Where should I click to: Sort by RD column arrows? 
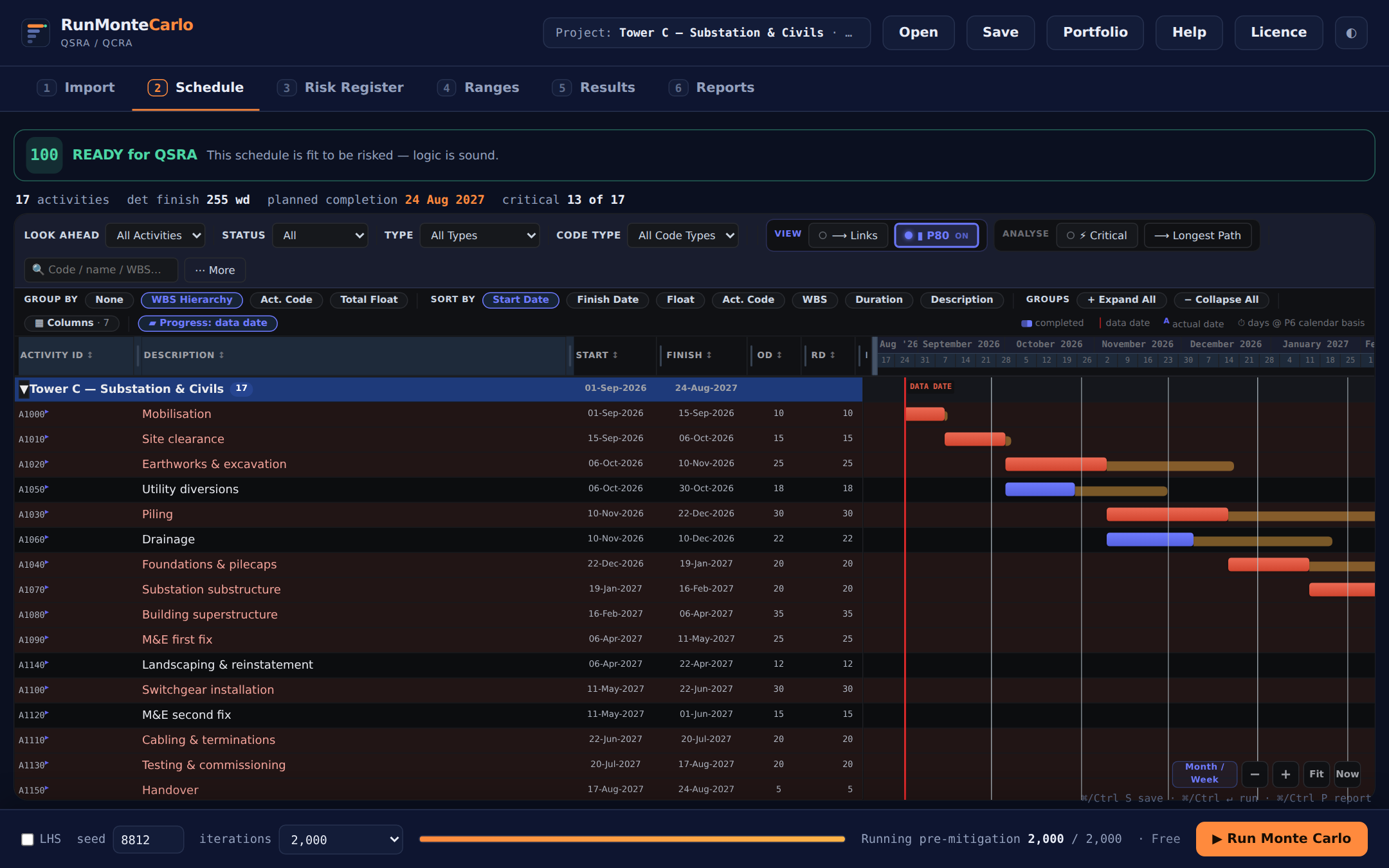tap(832, 355)
